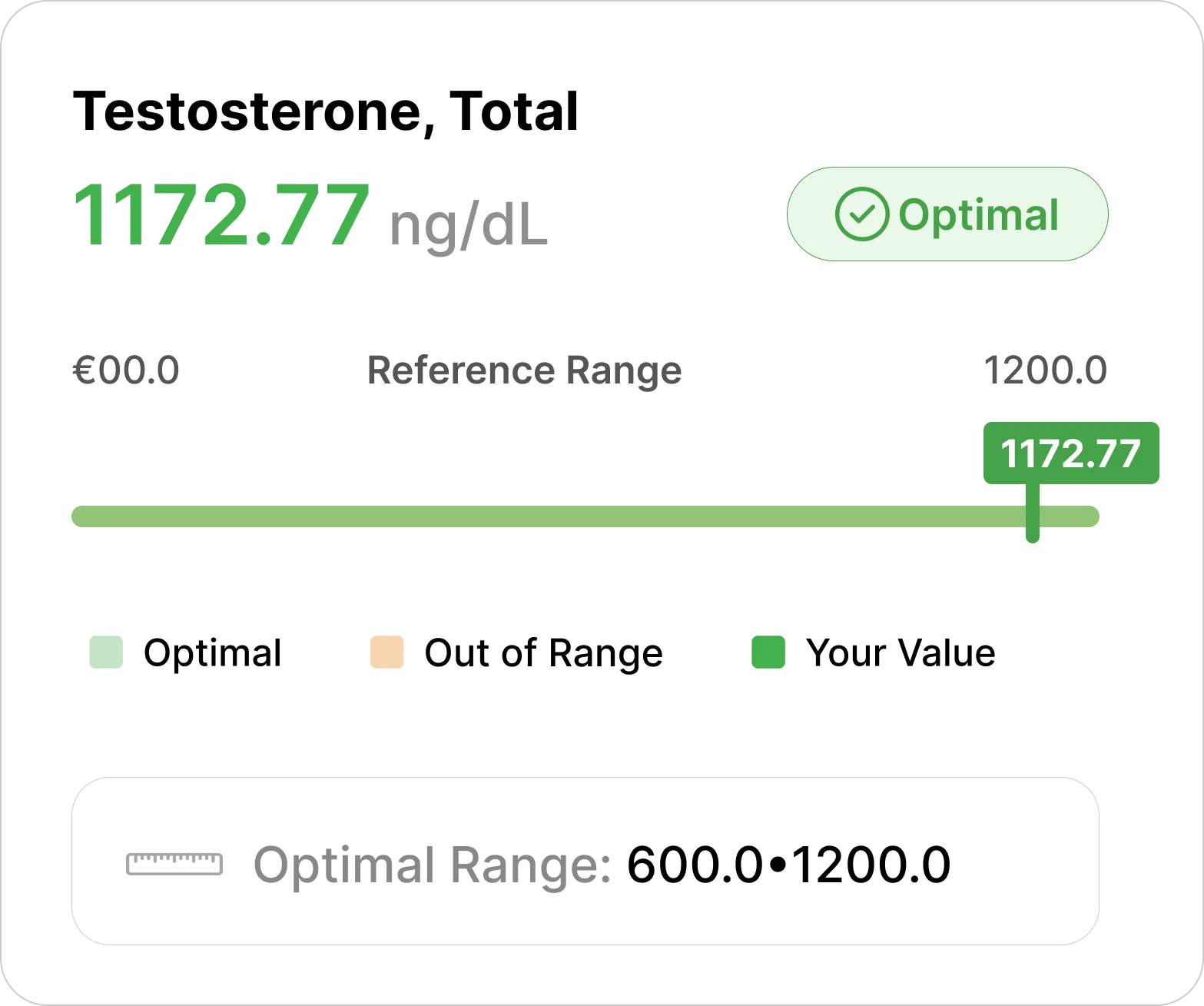Click the dark green Your Value swatch

click(x=768, y=652)
